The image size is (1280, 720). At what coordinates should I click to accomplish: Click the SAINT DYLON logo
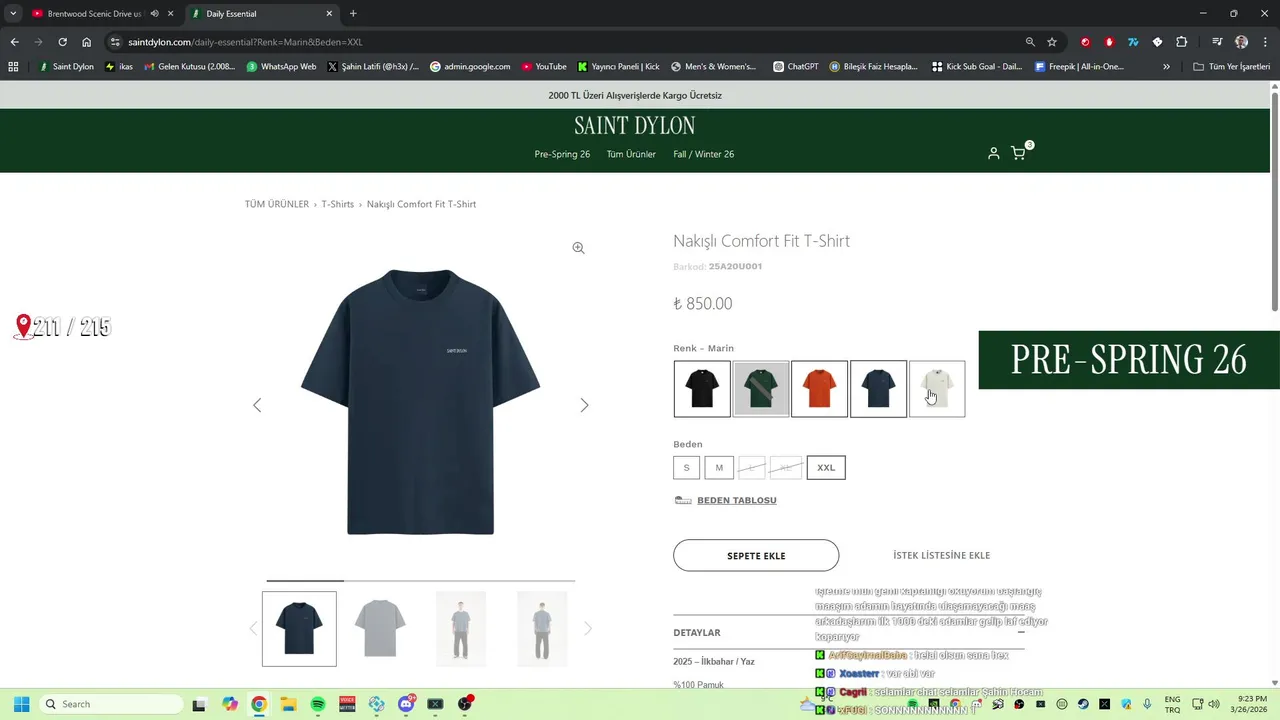[x=635, y=126]
